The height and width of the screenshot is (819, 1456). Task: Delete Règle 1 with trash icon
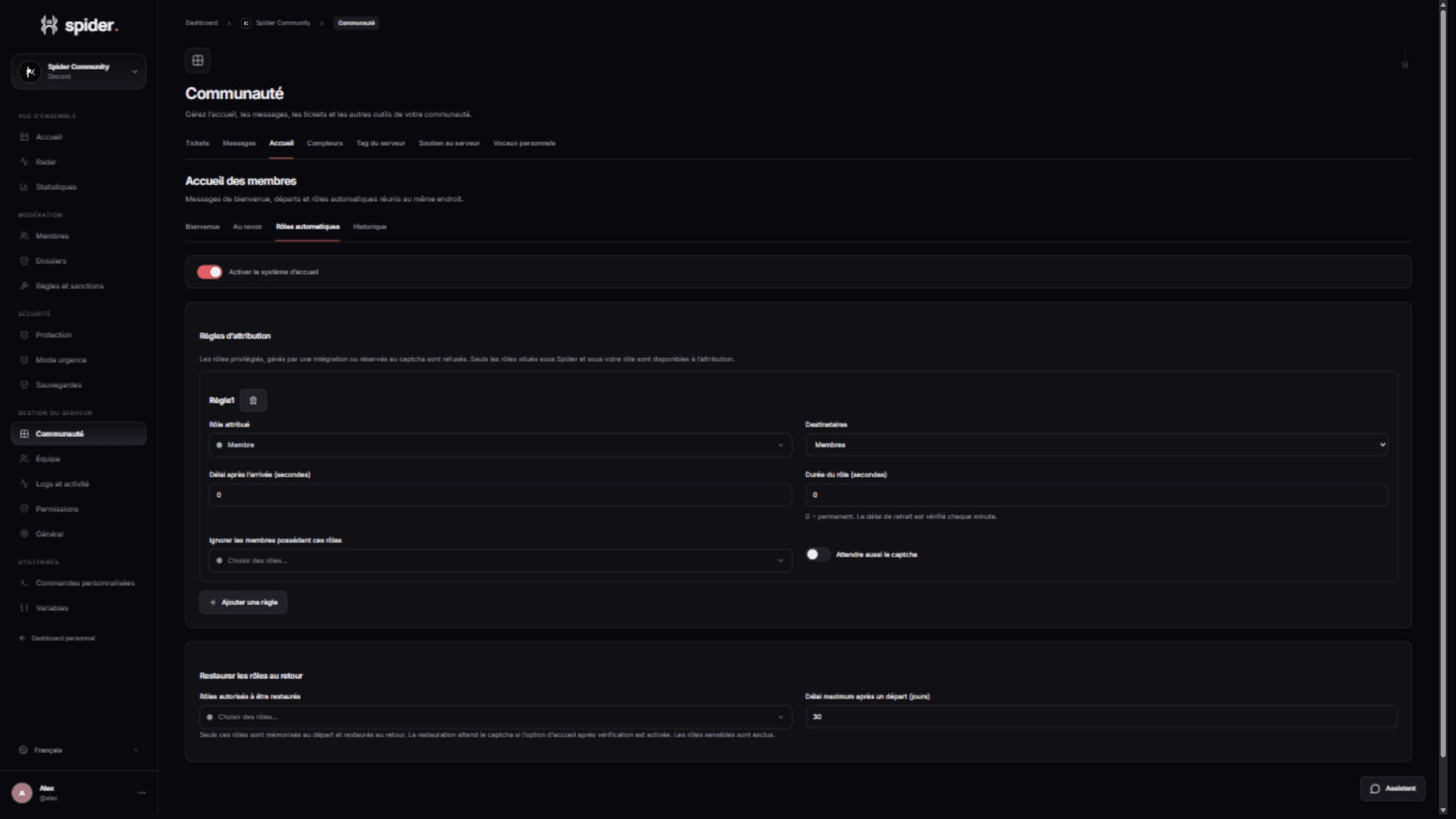253,400
